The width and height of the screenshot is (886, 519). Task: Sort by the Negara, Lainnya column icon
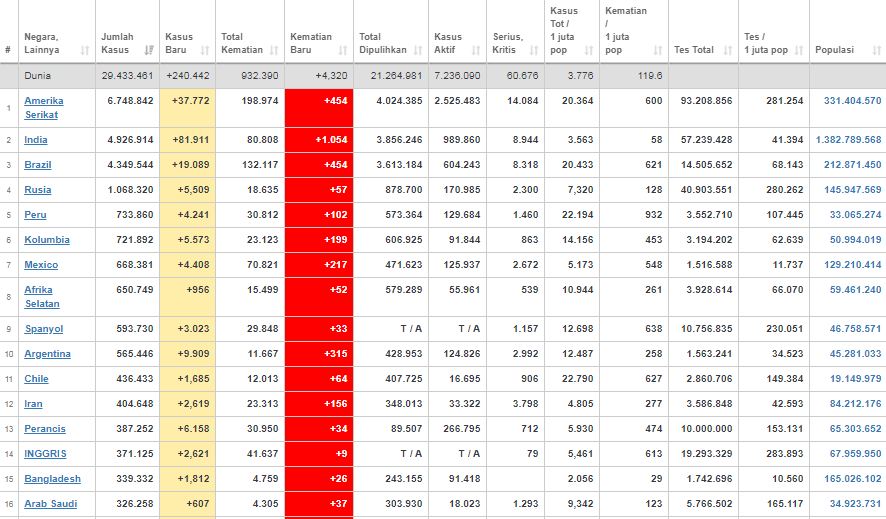click(x=85, y=50)
